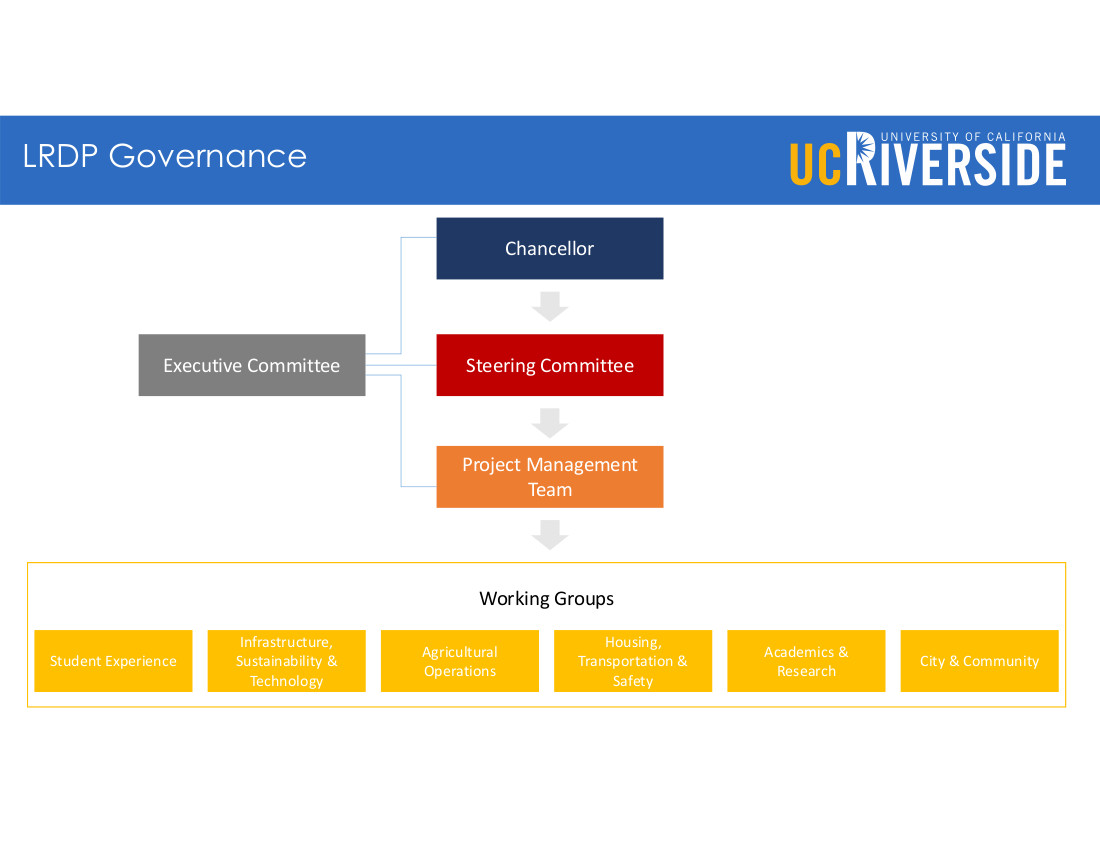Click the yellow UC letters in the logo
The image size is (1100, 850).
coord(816,164)
